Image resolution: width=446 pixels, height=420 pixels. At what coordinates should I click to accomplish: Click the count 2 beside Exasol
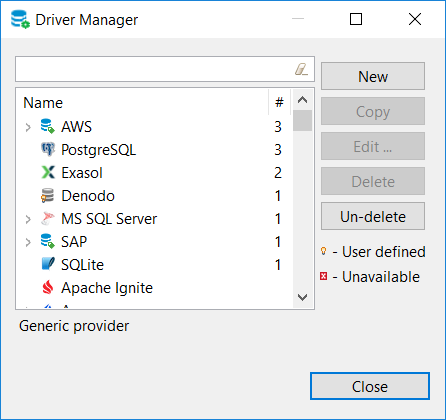278,173
